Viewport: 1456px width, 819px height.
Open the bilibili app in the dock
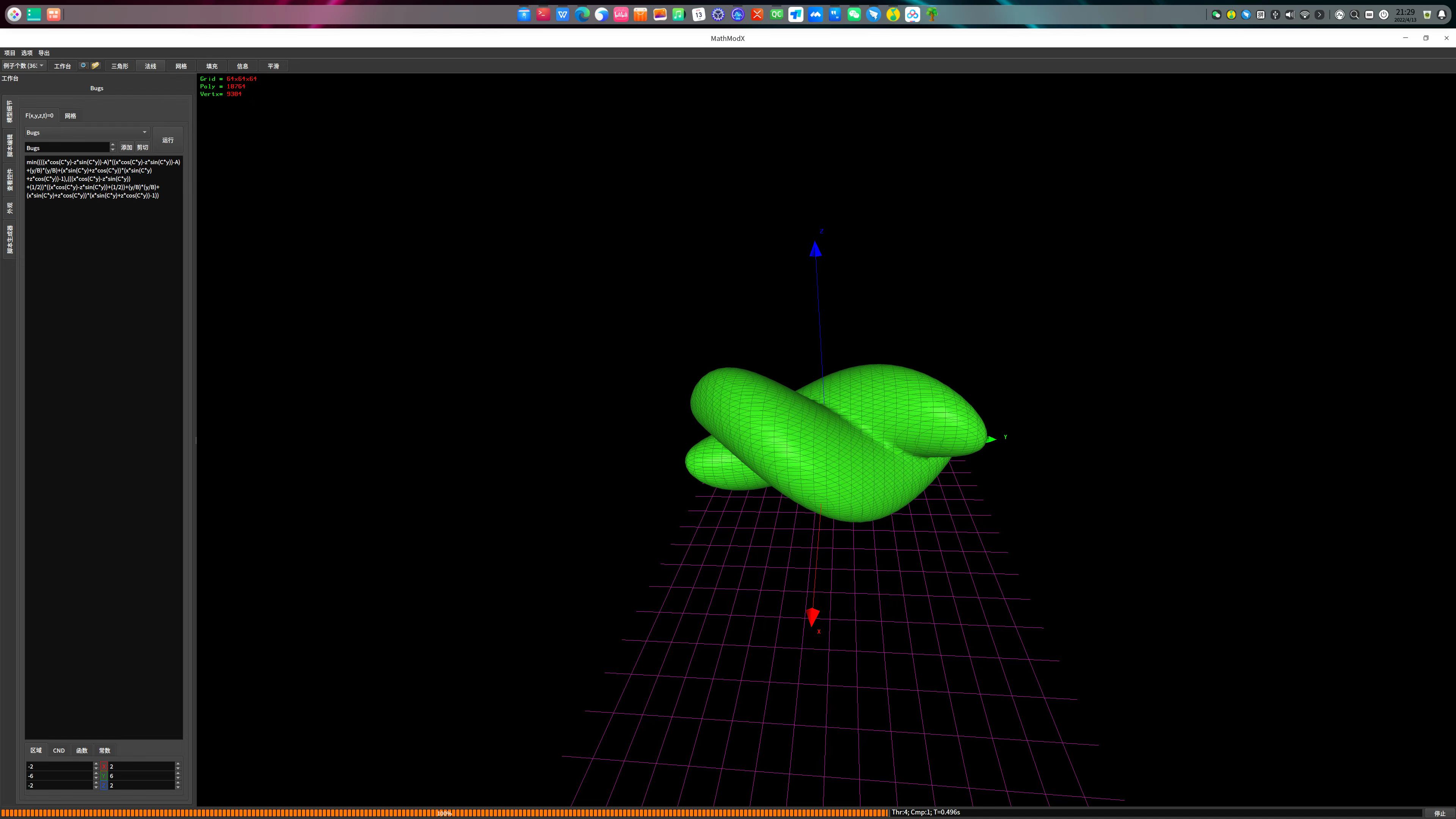coord(621,15)
